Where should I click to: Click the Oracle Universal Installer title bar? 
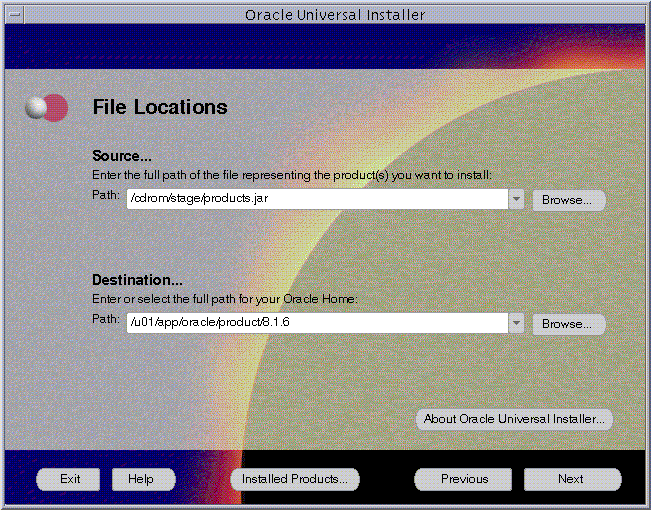click(x=335, y=15)
